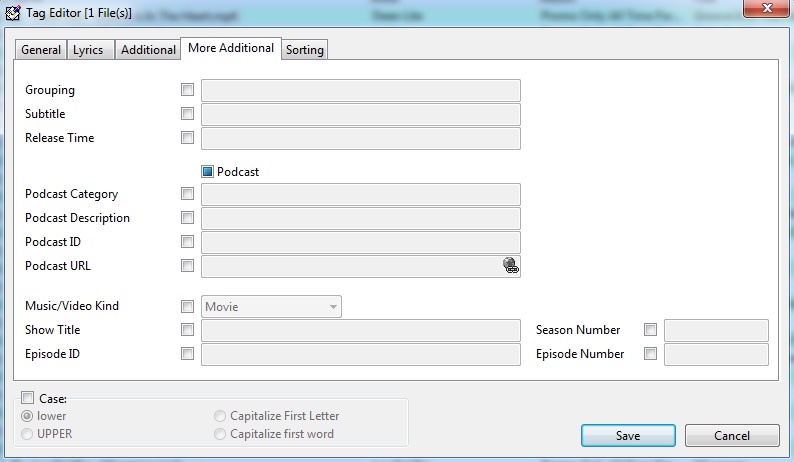
Task: Close the Tag Editor window
Action: pos(767,9)
